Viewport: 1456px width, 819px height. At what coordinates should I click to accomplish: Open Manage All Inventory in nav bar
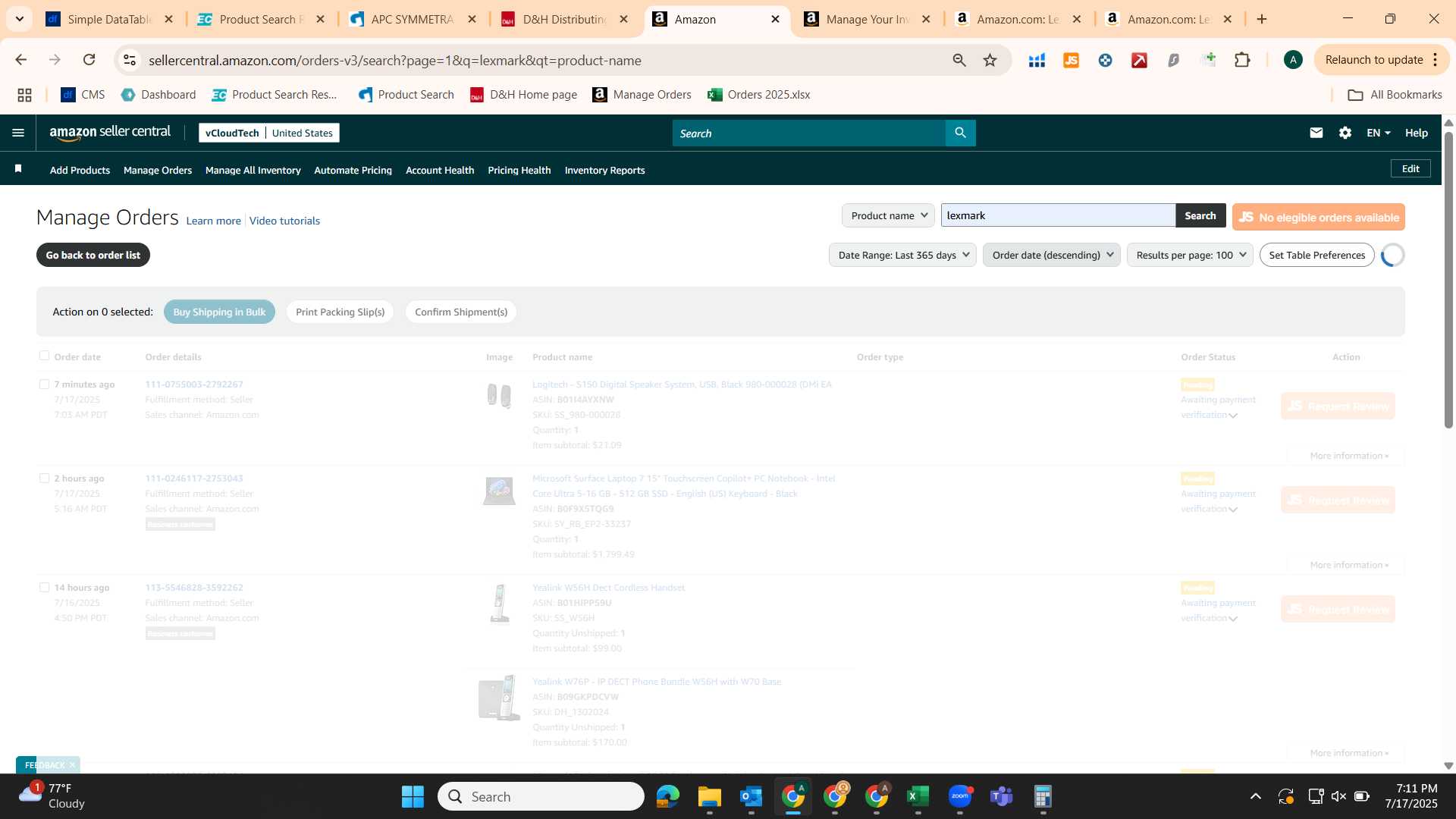253,170
